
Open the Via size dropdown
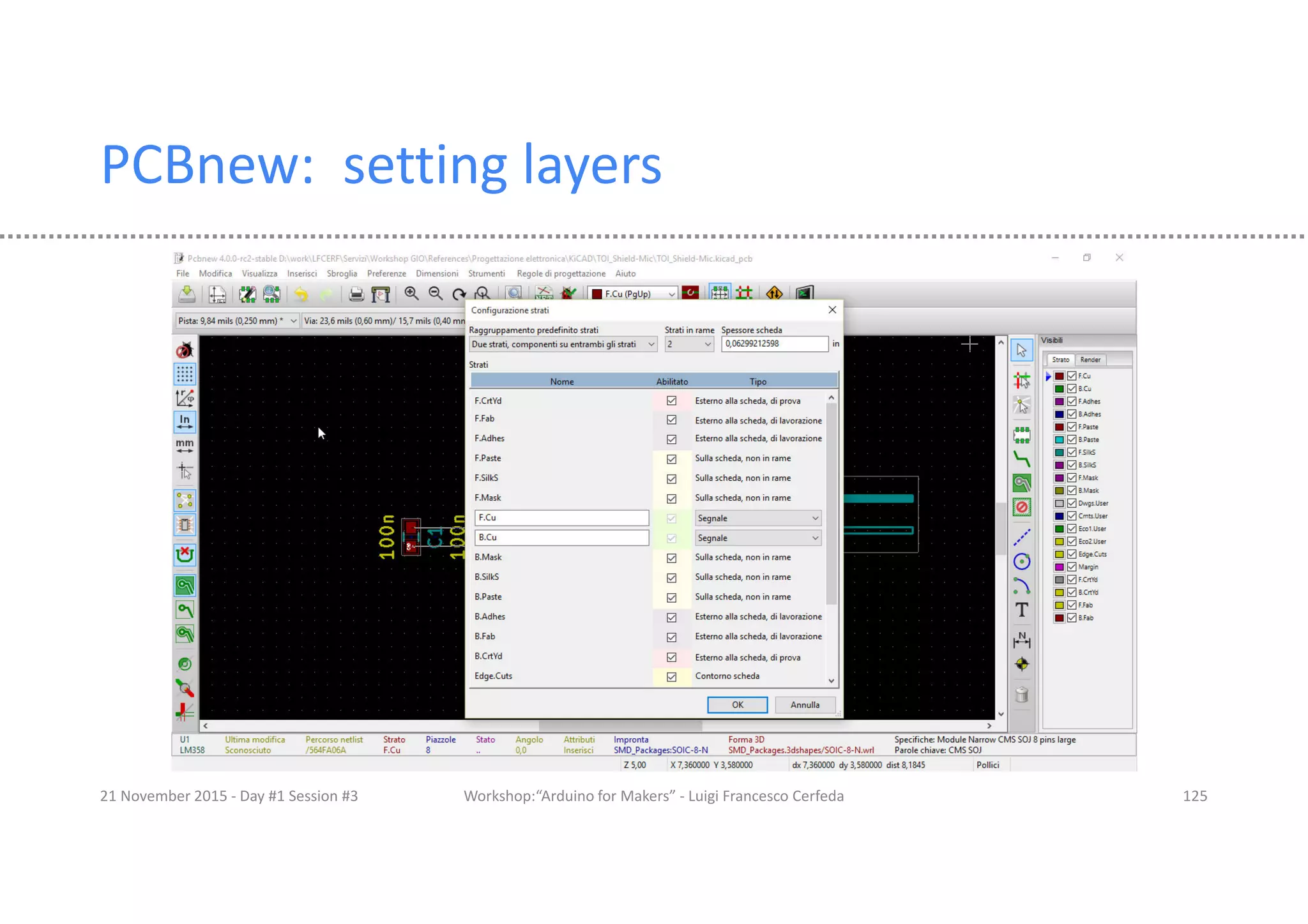384,321
